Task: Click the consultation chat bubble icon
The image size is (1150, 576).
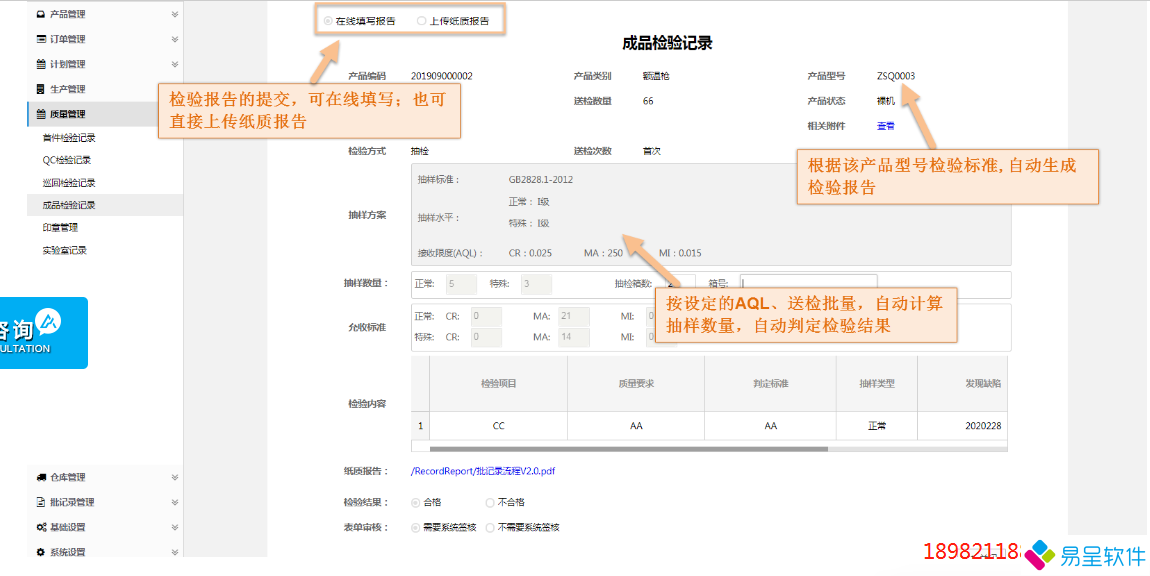Action: click(47, 320)
